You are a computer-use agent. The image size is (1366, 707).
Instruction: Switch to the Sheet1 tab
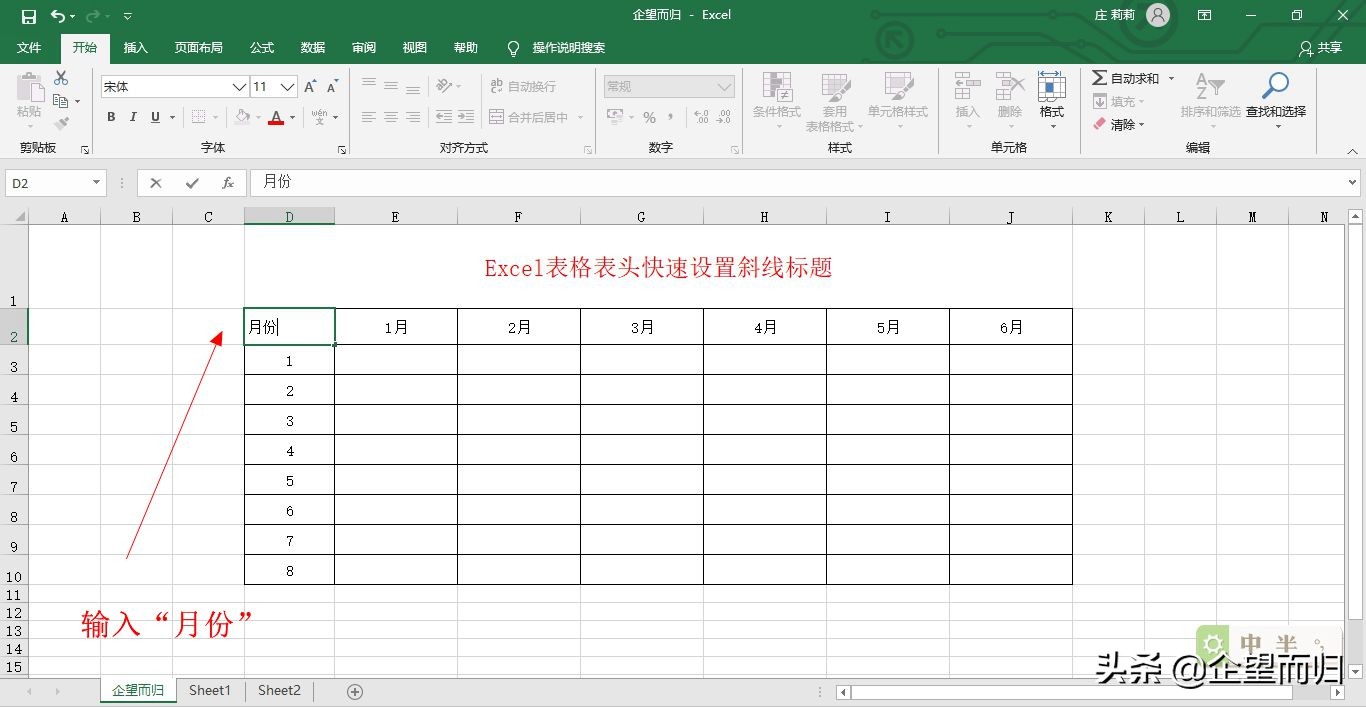coord(209,690)
